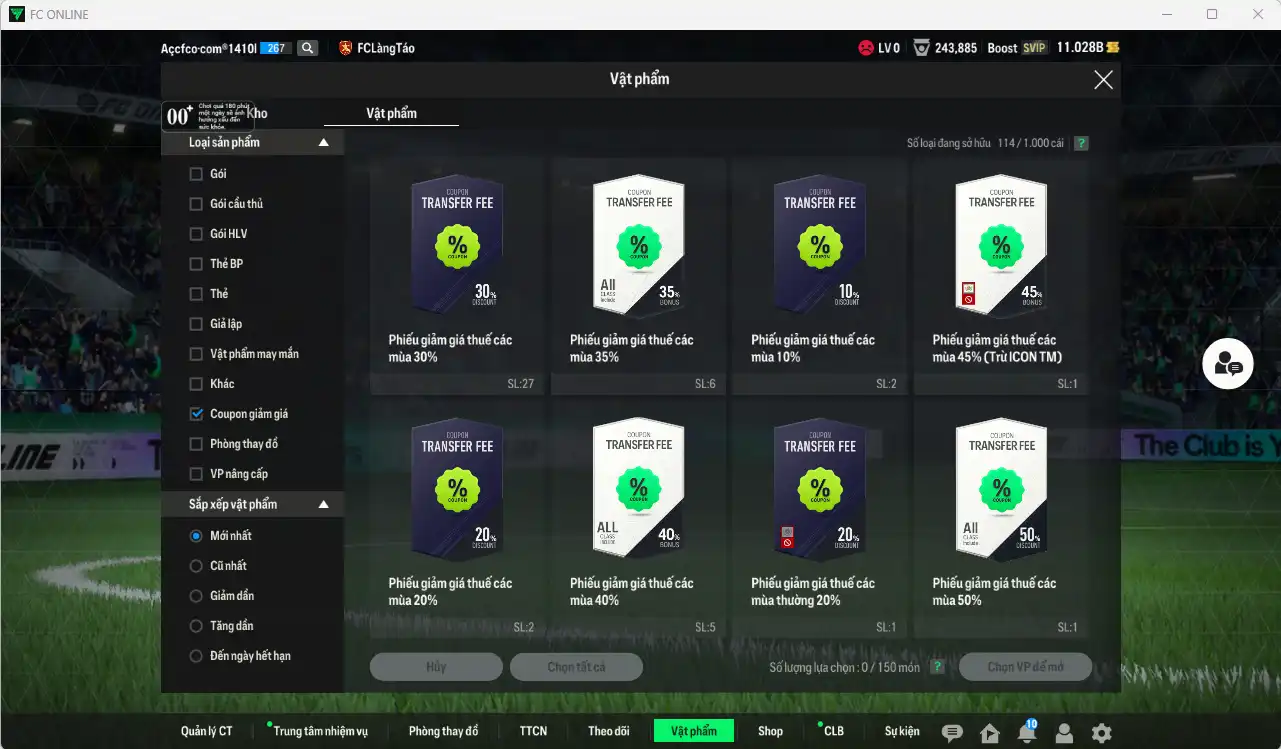Screen dimensions: 1281x749
Task: Click the Chọn tất cả button
Action: 576,667
